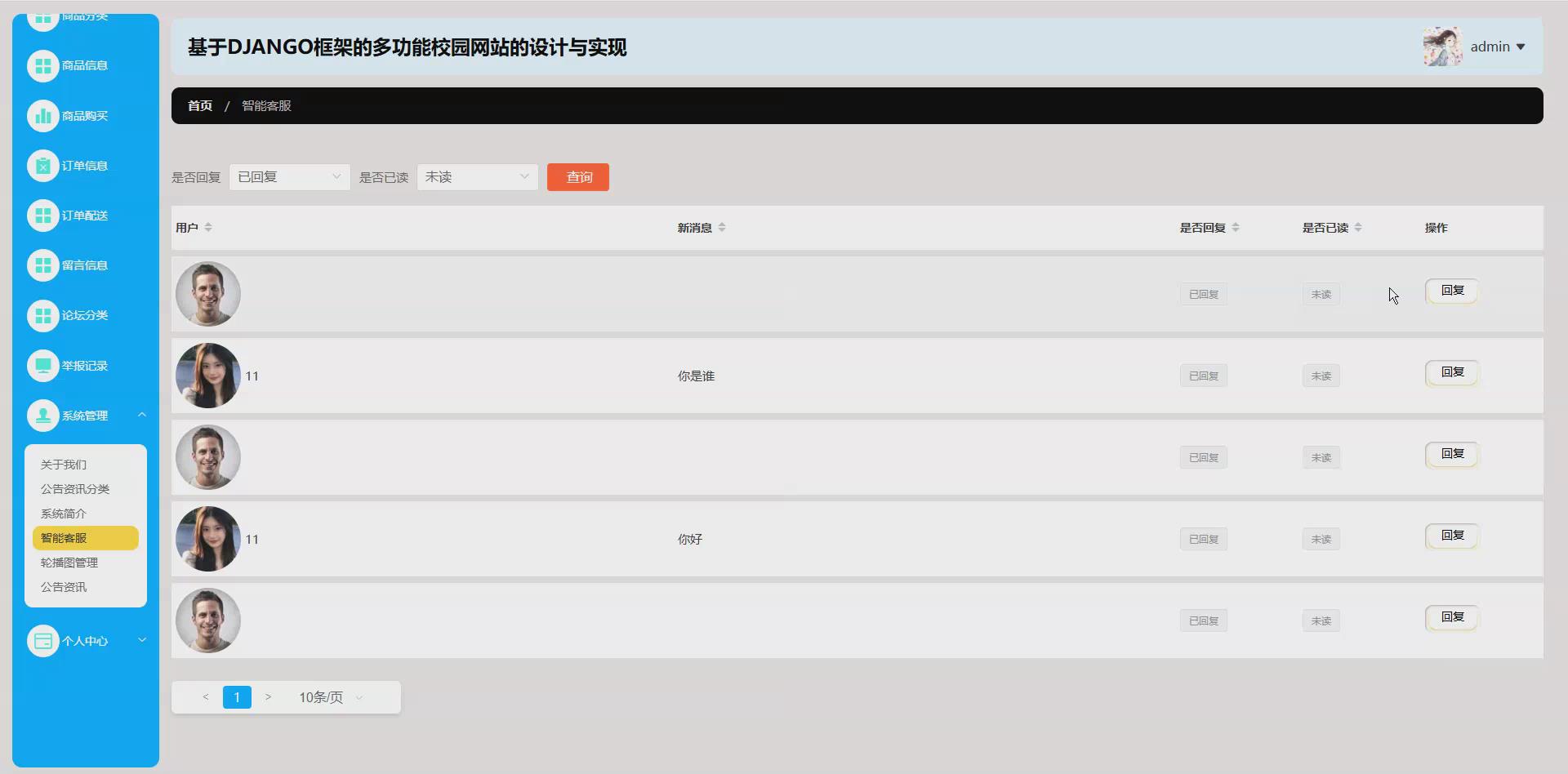This screenshot has height=774, width=1568.
Task: Click 已回复 tag in 你是谁 row
Action: click(x=1204, y=376)
